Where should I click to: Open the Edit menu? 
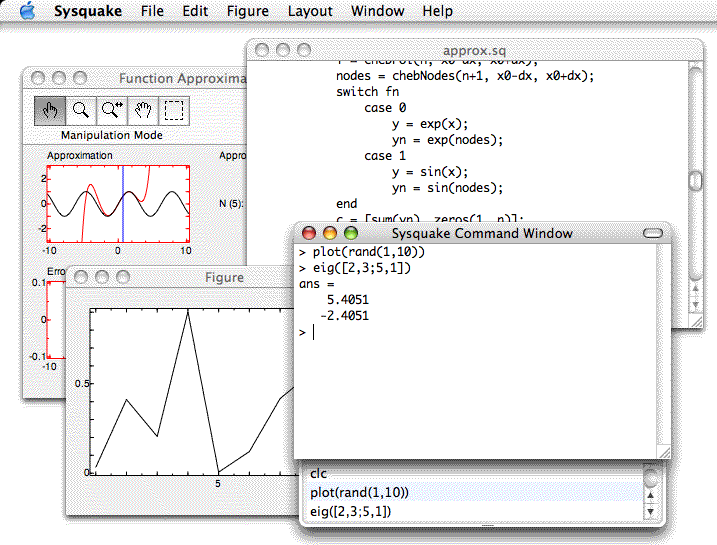195,11
